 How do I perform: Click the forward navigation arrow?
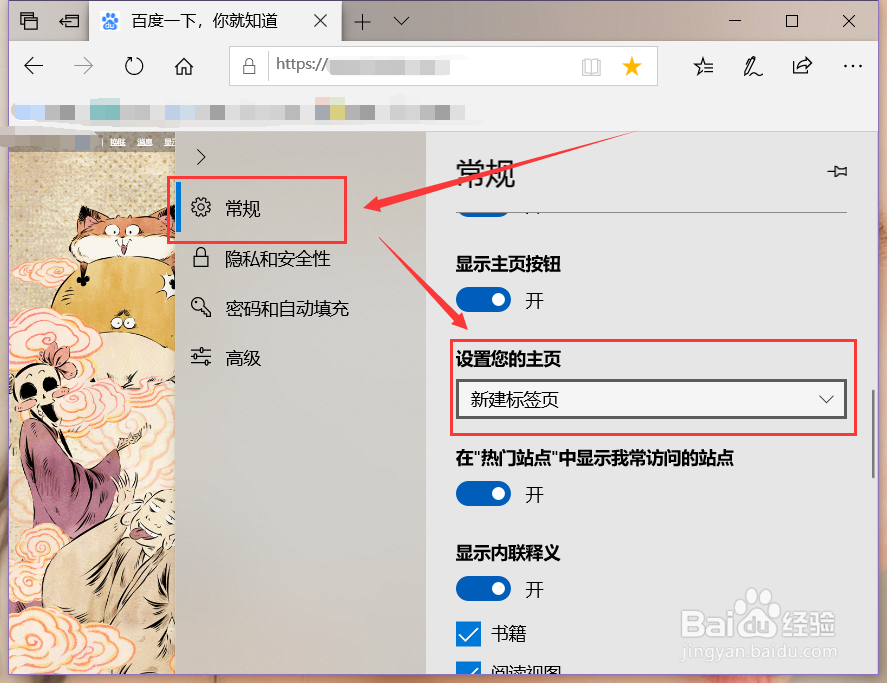[x=84, y=66]
